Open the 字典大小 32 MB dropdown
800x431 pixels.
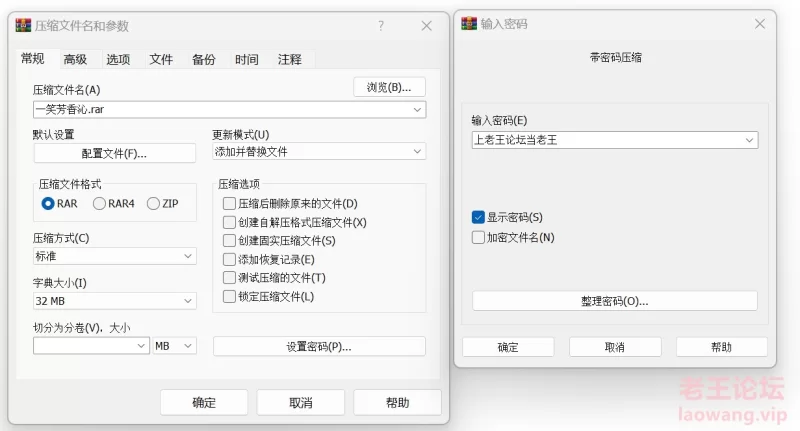click(x=115, y=301)
